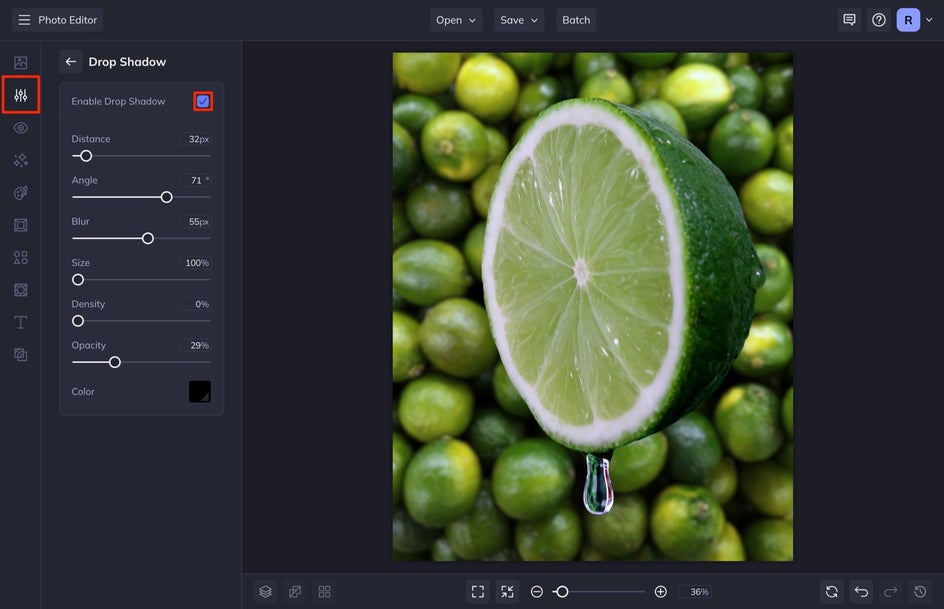This screenshot has width=944, height=609.
Task: Open the hamburger Photo Editor menu
Action: [24, 20]
